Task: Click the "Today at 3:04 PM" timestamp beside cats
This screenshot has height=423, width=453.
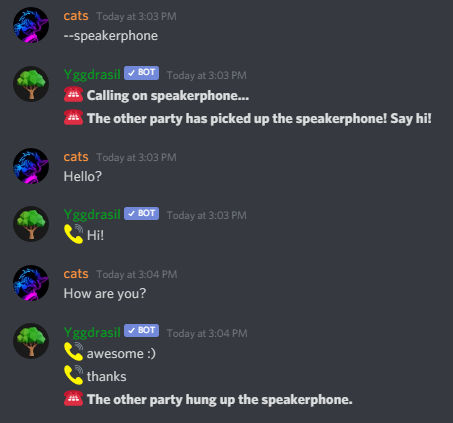Action: pyautogui.click(x=137, y=274)
